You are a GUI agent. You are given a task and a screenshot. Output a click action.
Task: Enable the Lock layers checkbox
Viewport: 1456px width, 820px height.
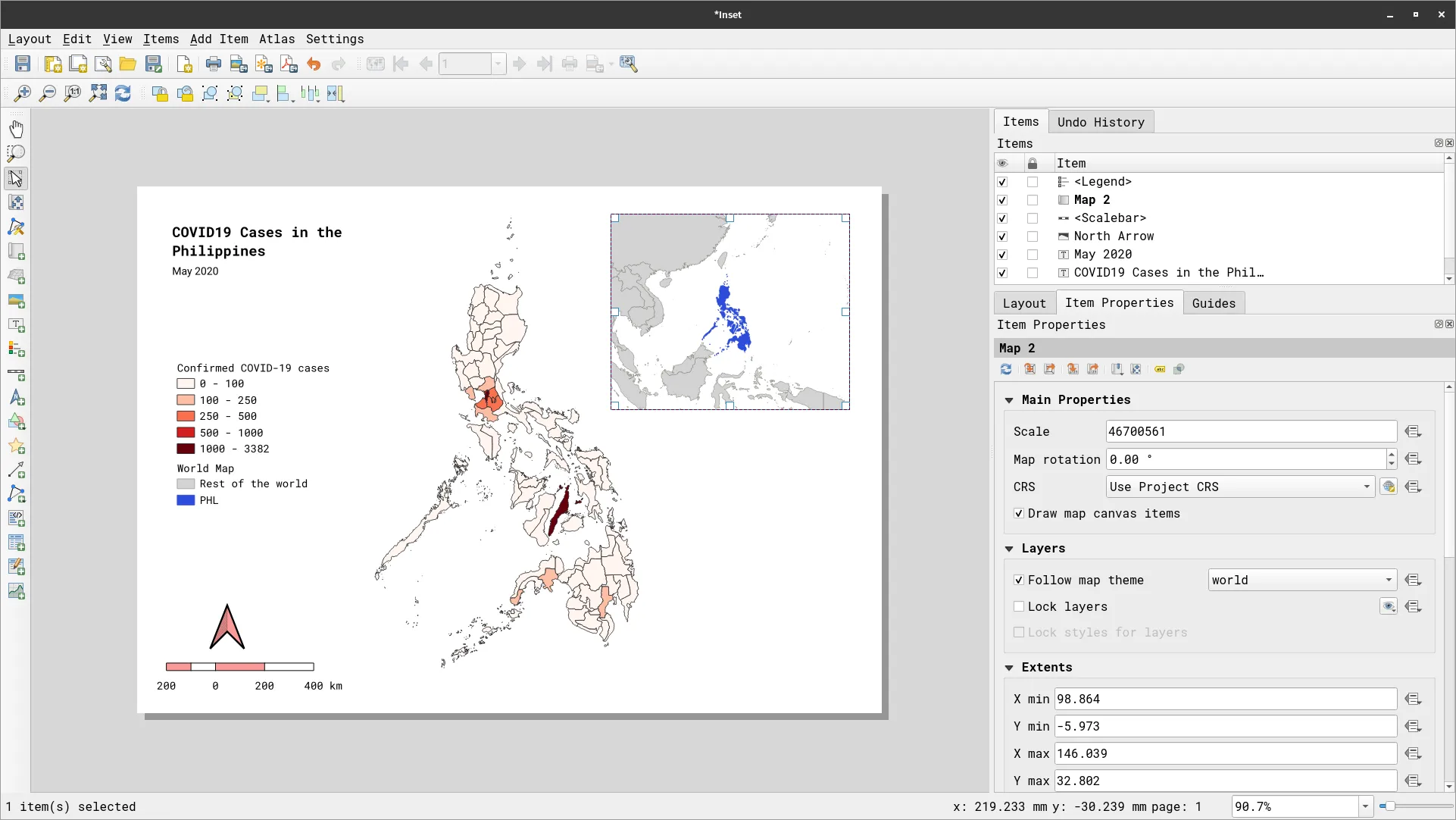coord(1019,607)
